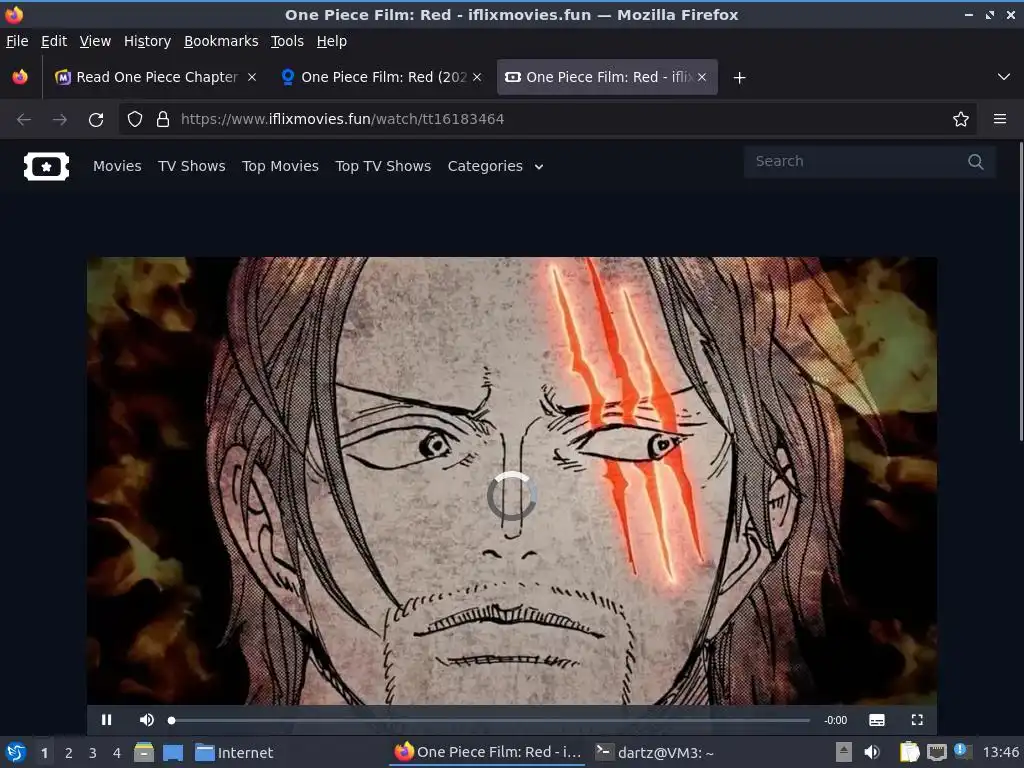
Task: Click the search magnifier icon
Action: (976, 161)
